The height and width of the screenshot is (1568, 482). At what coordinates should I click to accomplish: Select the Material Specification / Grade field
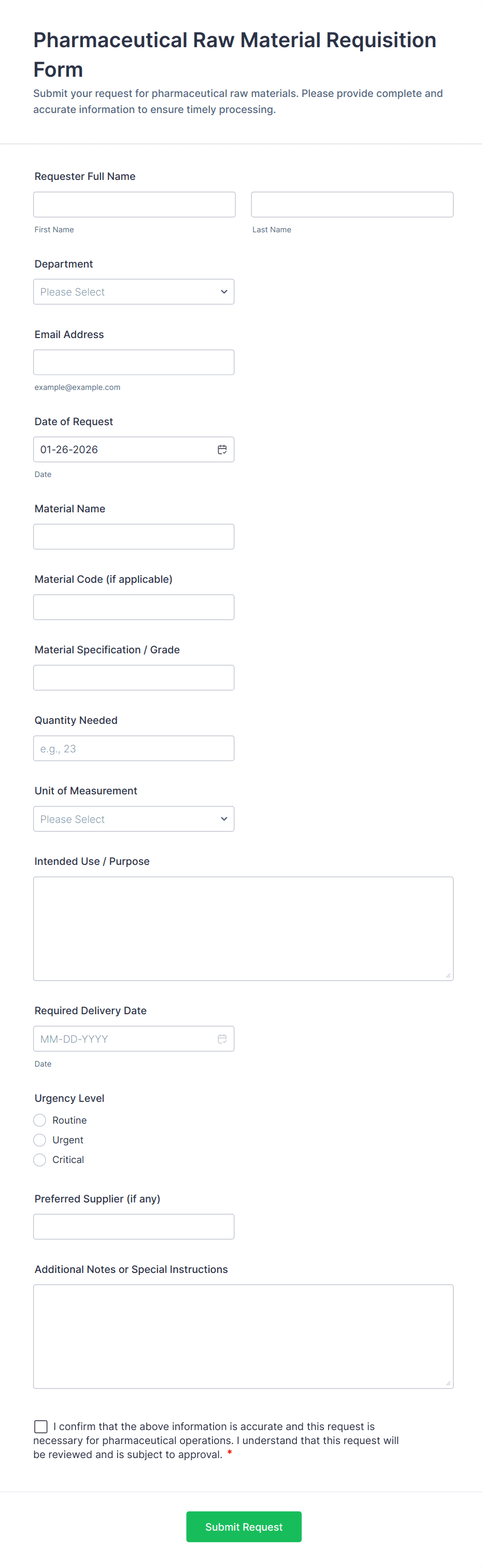[x=134, y=678]
